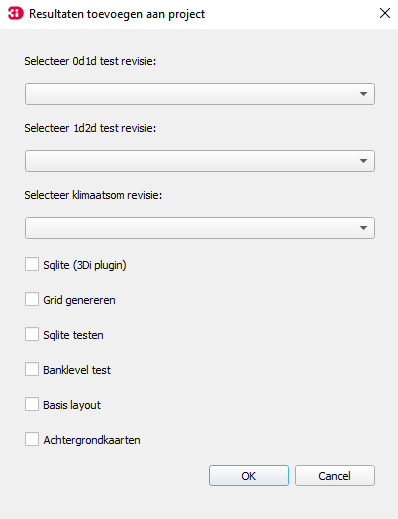Click the 'Selecteer 1d2d test revisie:' label

coord(90,128)
